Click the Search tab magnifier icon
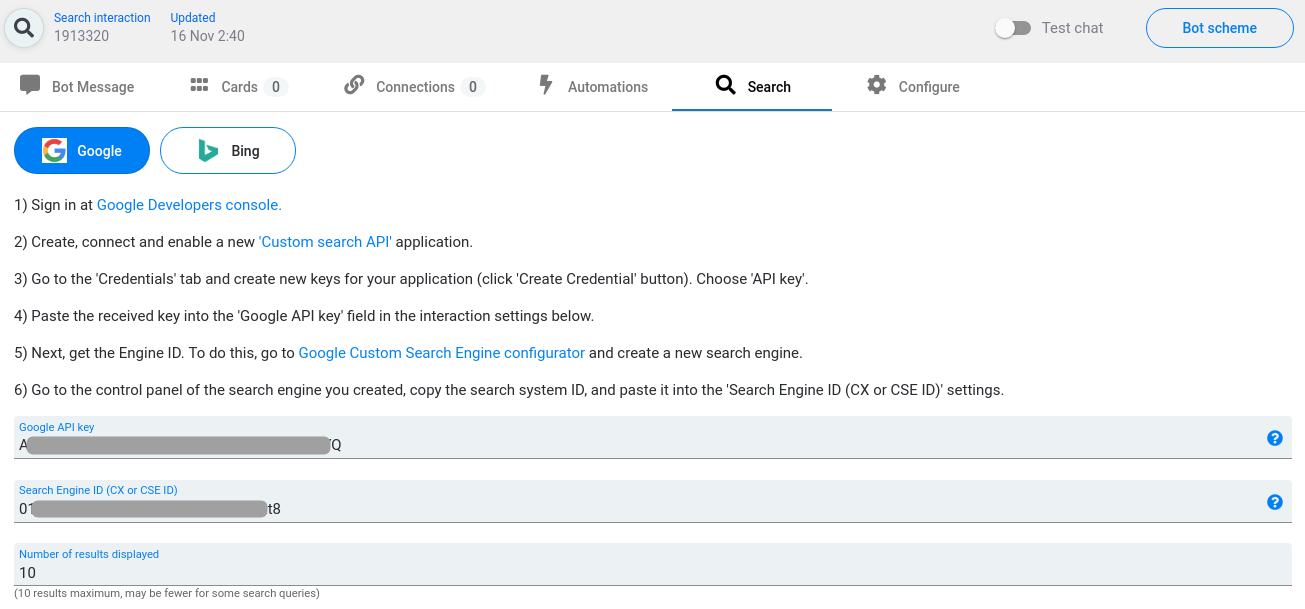Image resolution: width=1305 pixels, height=609 pixels. click(726, 85)
